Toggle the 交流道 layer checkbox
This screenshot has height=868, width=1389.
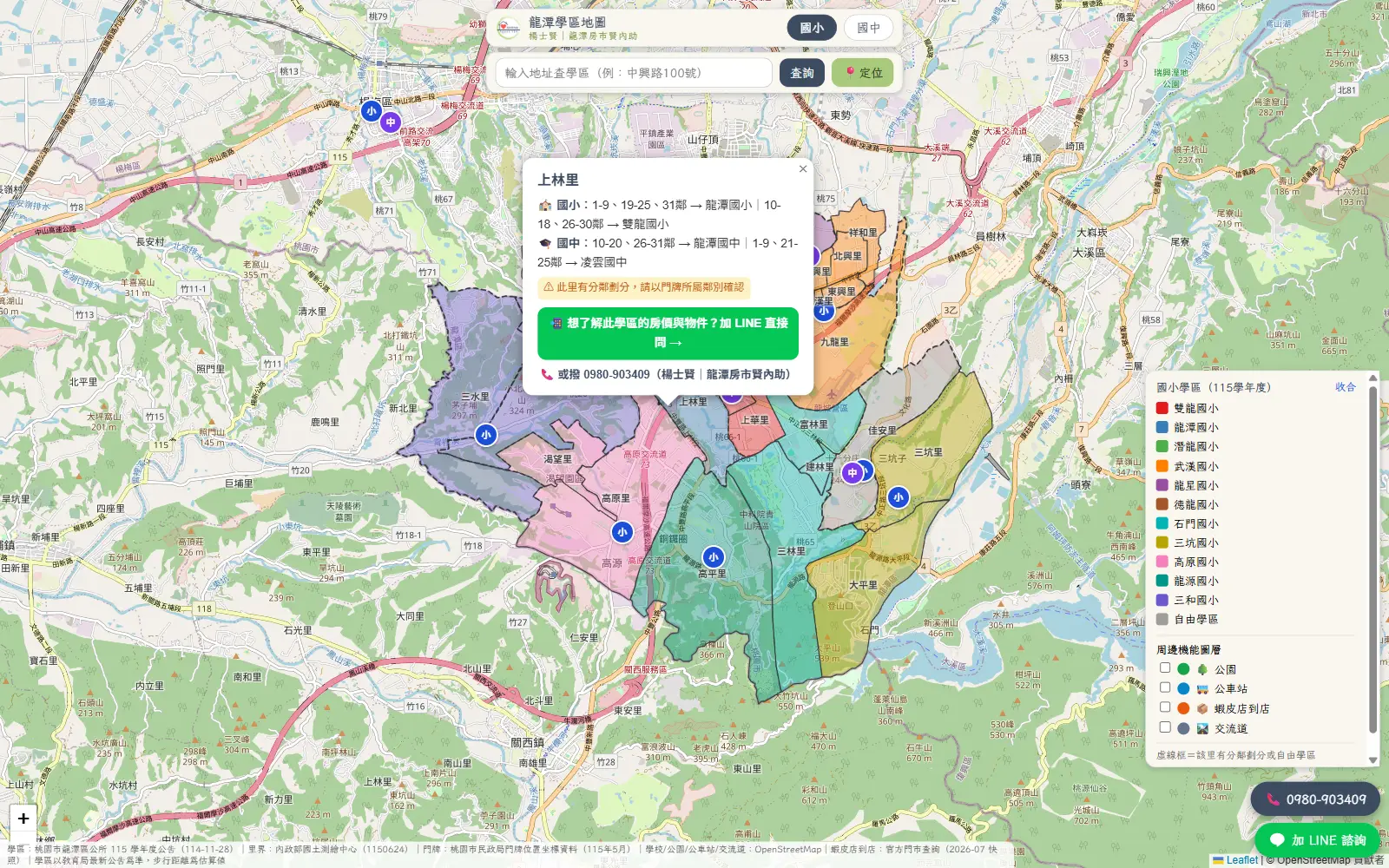pyautogui.click(x=1165, y=727)
